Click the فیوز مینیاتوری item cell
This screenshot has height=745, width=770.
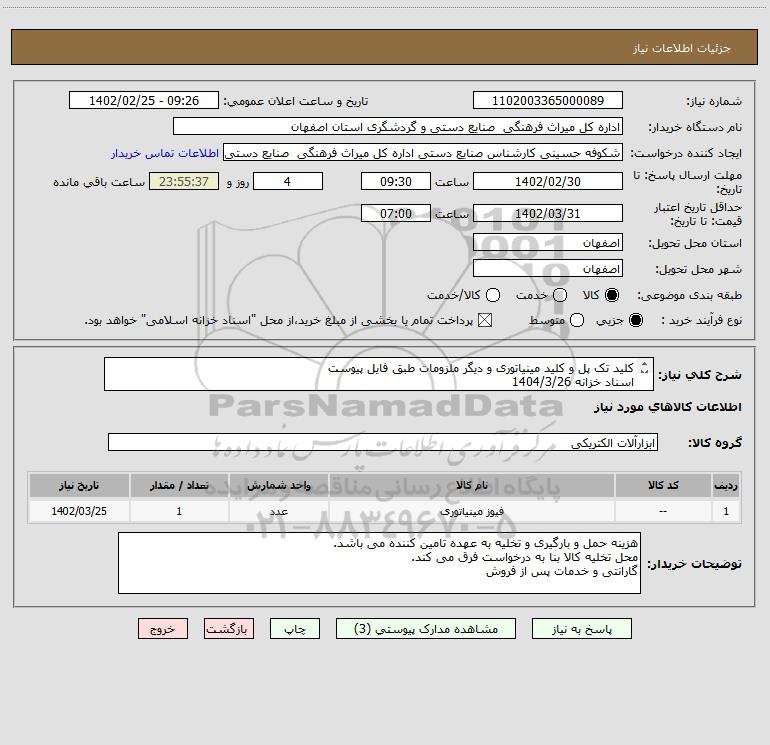472,511
